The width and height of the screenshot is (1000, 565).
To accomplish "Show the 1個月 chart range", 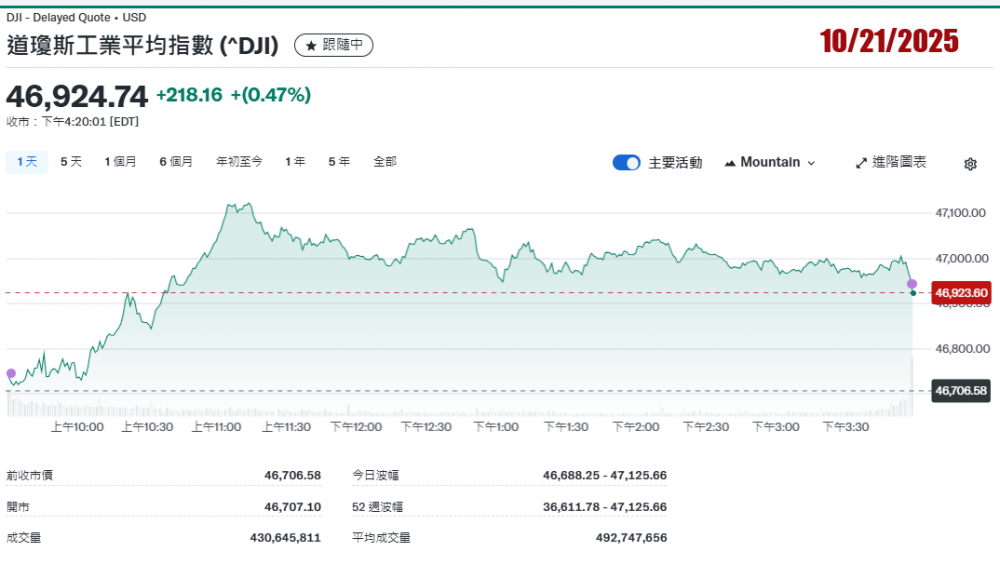I will 120,161.
